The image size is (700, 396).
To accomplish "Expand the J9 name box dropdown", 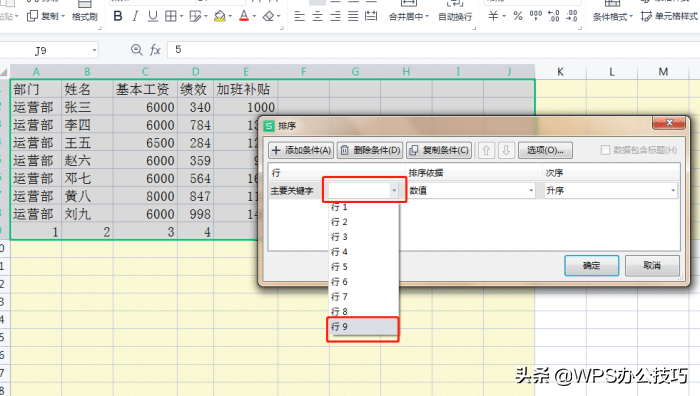I will (94, 50).
